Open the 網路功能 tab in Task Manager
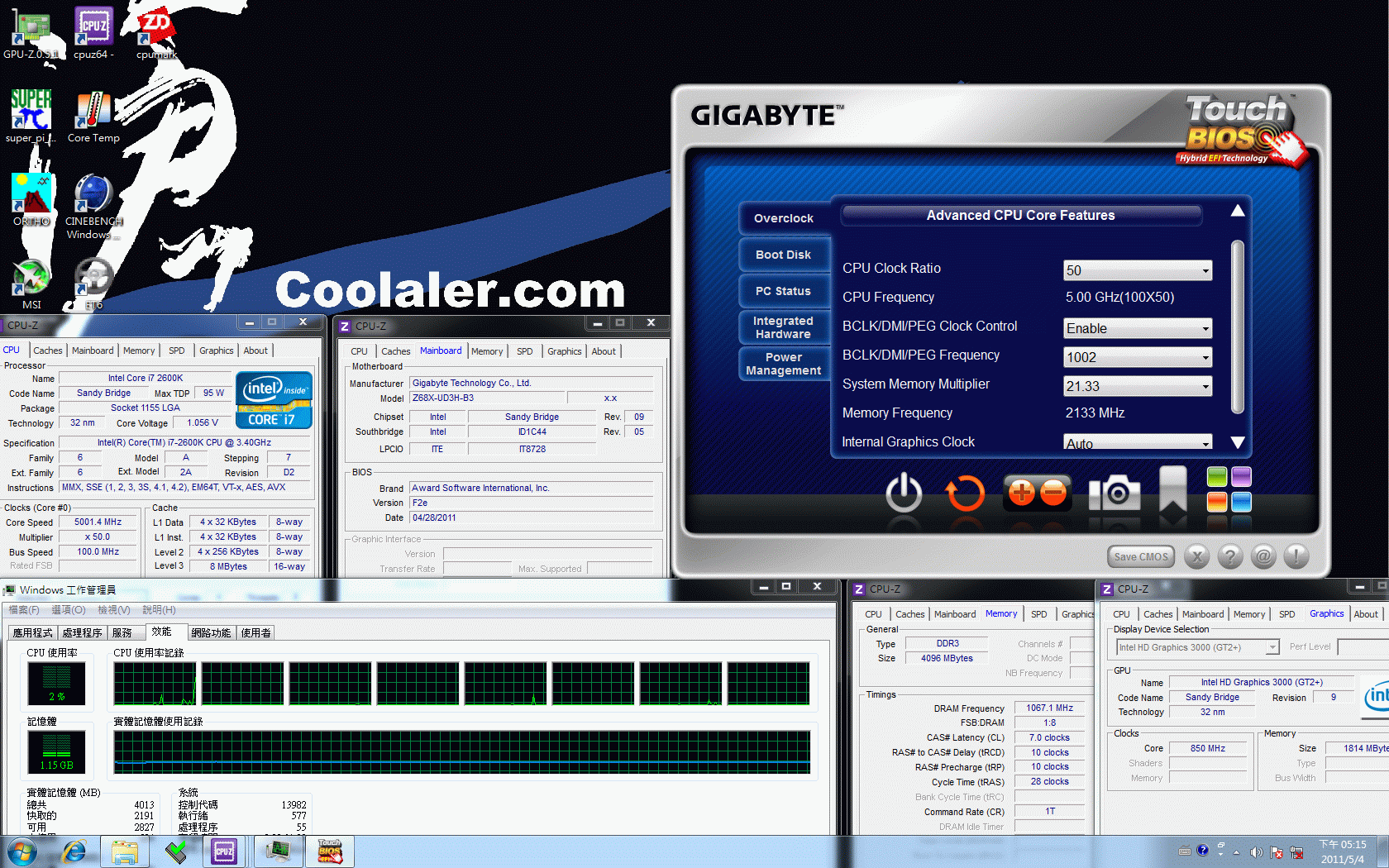The height and width of the screenshot is (868, 1389). click(x=211, y=633)
